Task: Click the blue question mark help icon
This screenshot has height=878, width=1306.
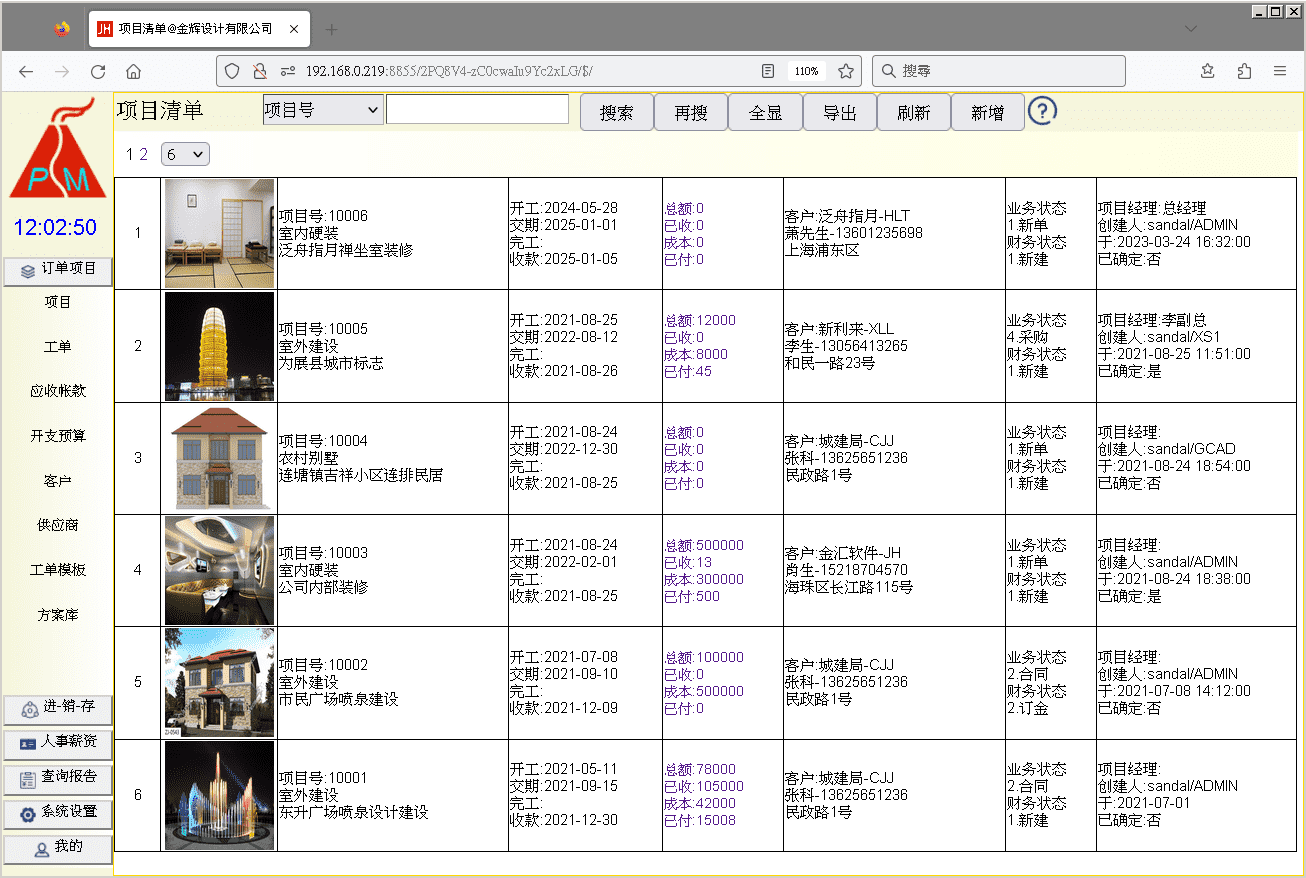Action: point(1042,112)
